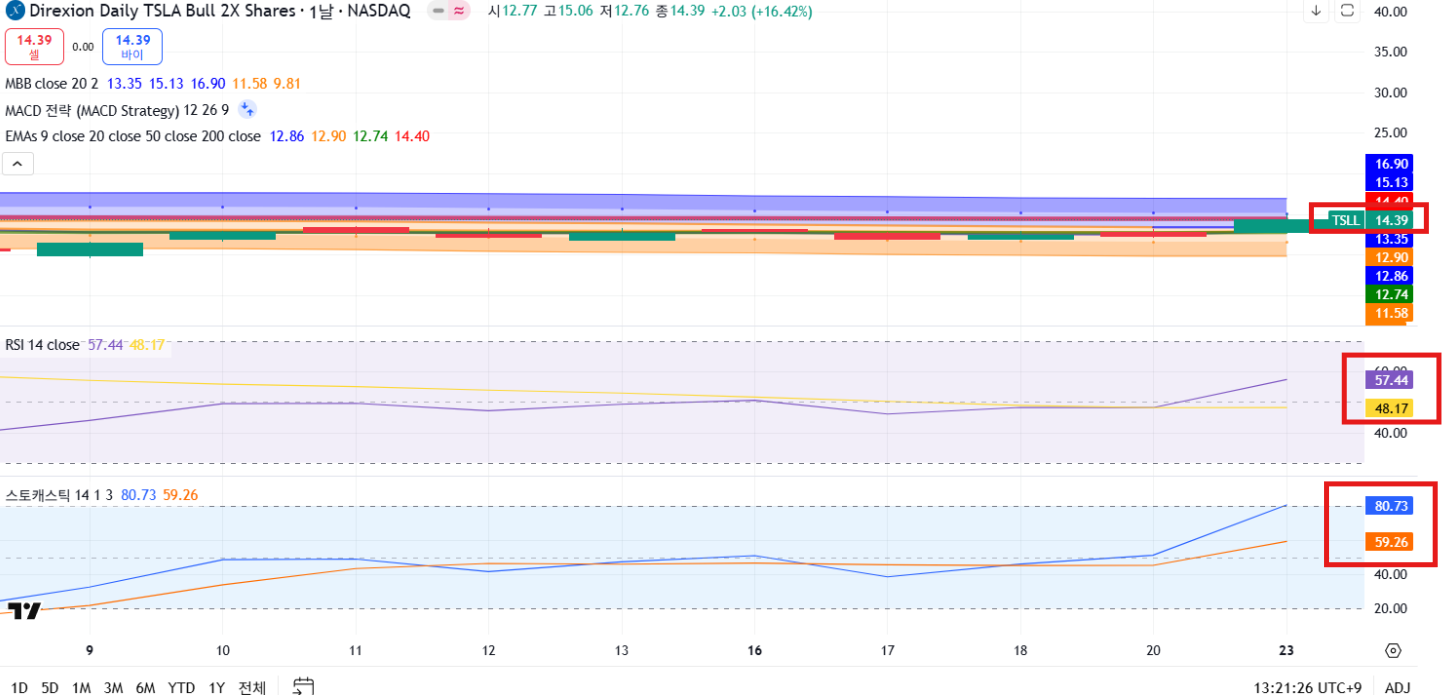
Task: Select the 6M date range
Action: point(145,688)
